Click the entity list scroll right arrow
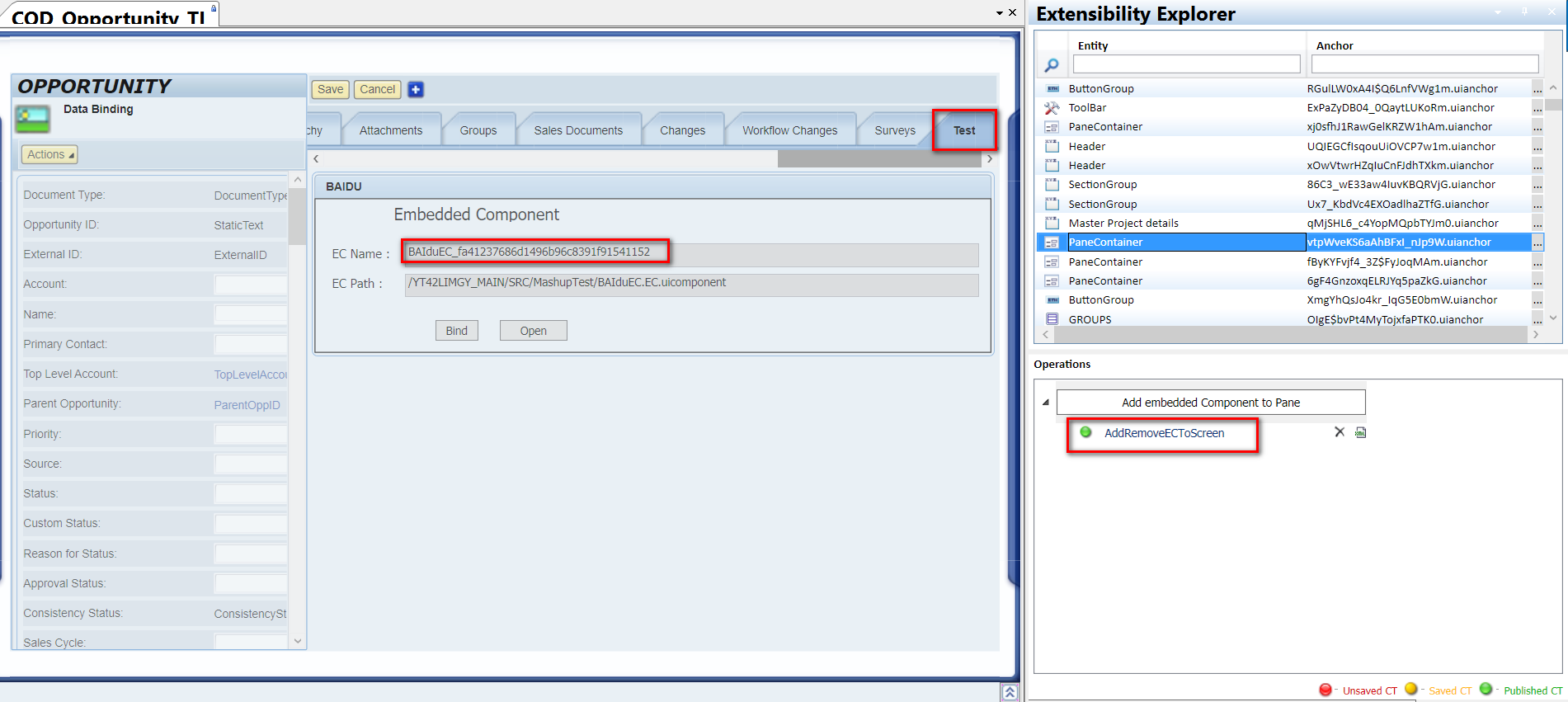1568x702 pixels. coord(1536,335)
